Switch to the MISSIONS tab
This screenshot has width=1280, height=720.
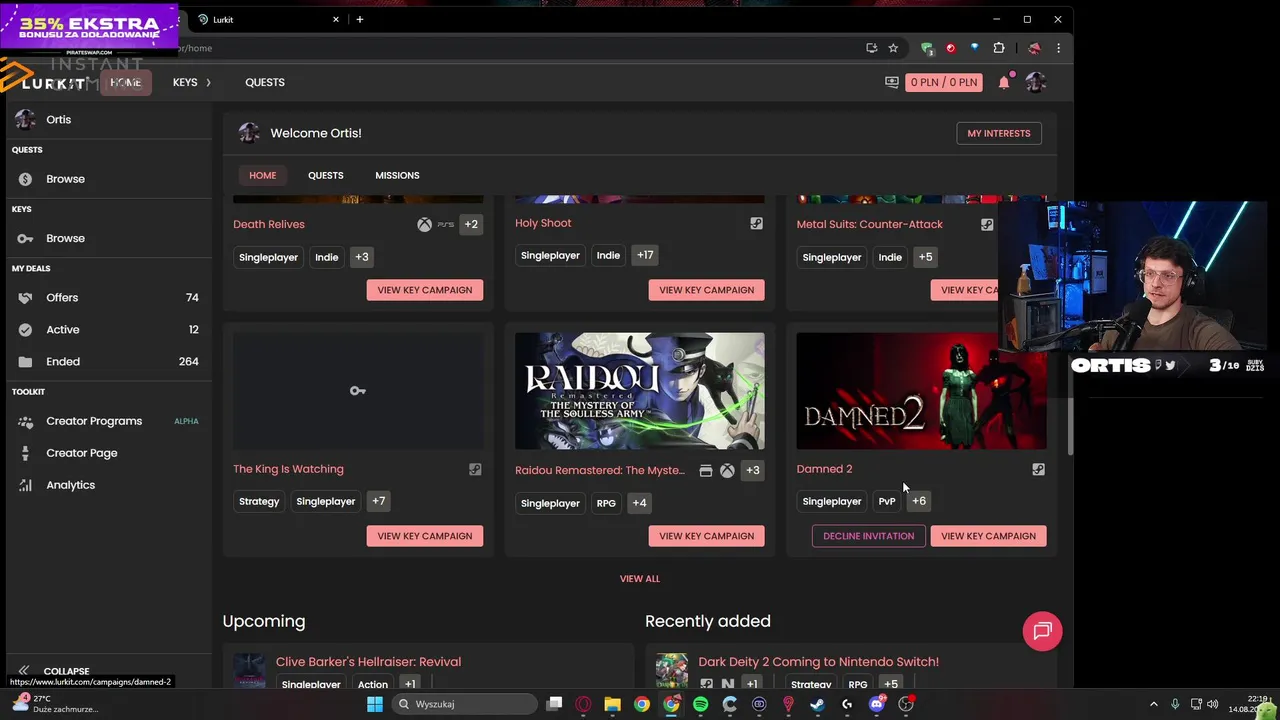pyautogui.click(x=397, y=175)
